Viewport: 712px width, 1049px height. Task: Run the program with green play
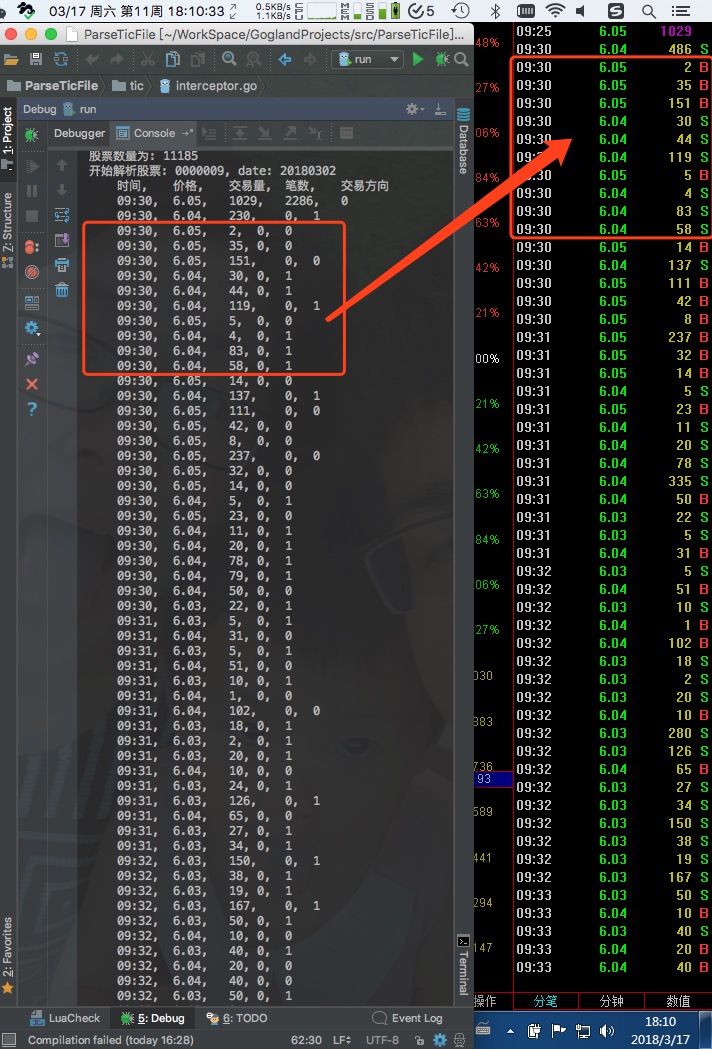tap(418, 60)
